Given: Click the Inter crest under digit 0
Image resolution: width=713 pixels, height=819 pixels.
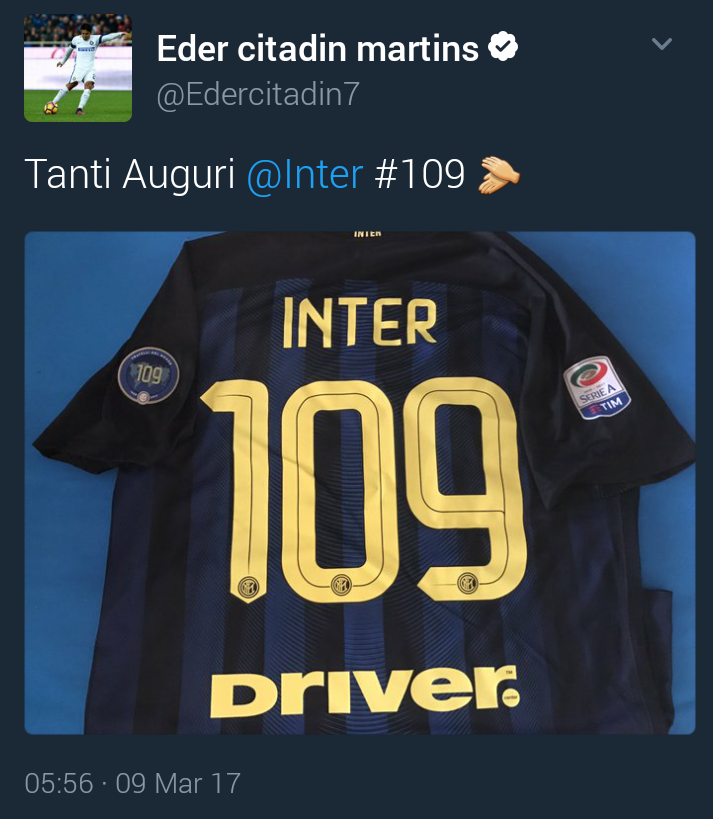Looking at the screenshot, I should pos(341,585).
